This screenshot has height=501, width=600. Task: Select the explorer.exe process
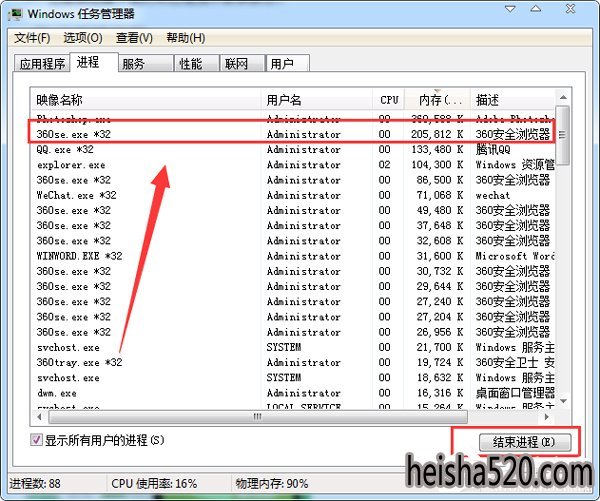click(293, 165)
